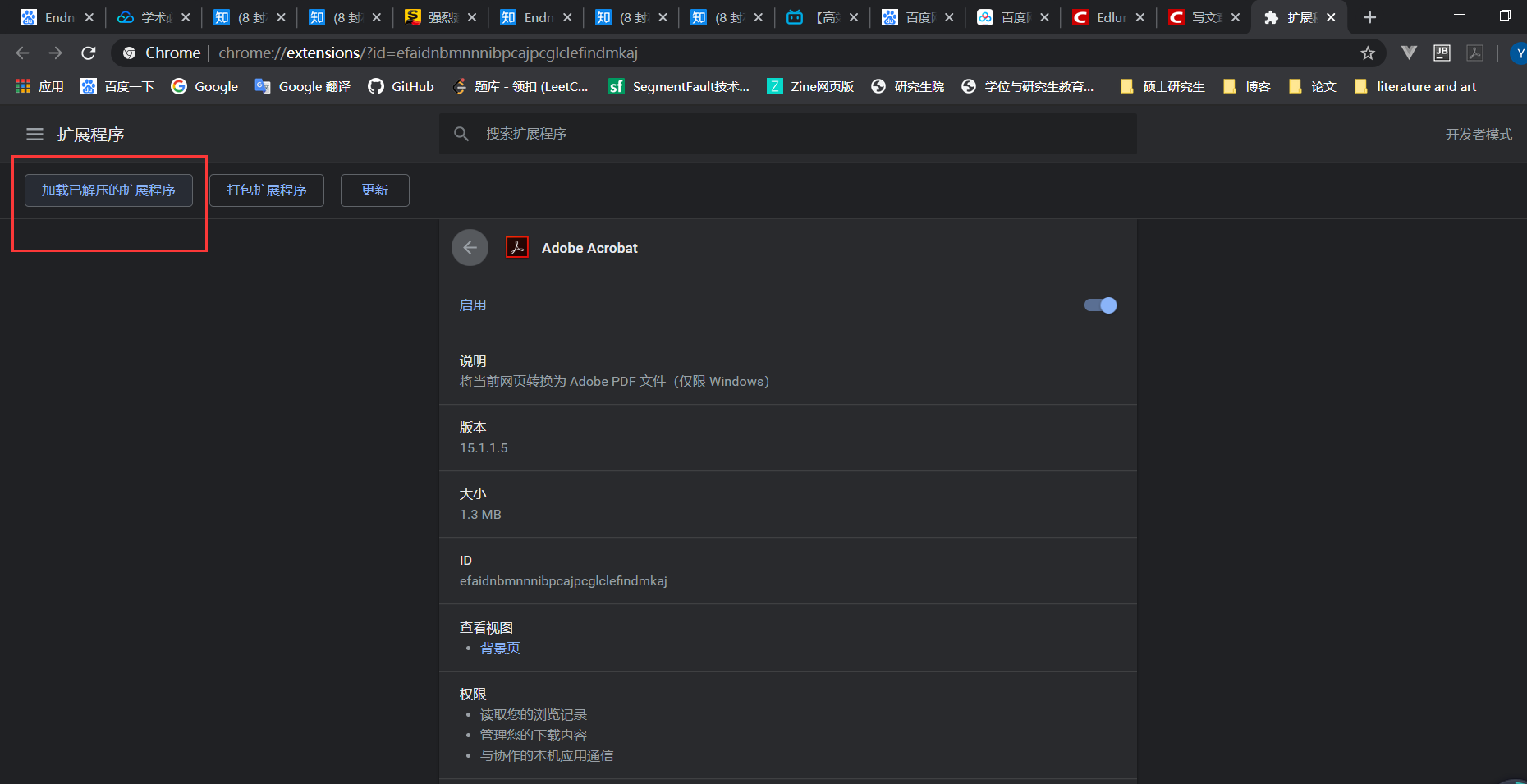Click the Chrome site info icon in address bar
This screenshot has height=784, width=1527.
(129, 53)
